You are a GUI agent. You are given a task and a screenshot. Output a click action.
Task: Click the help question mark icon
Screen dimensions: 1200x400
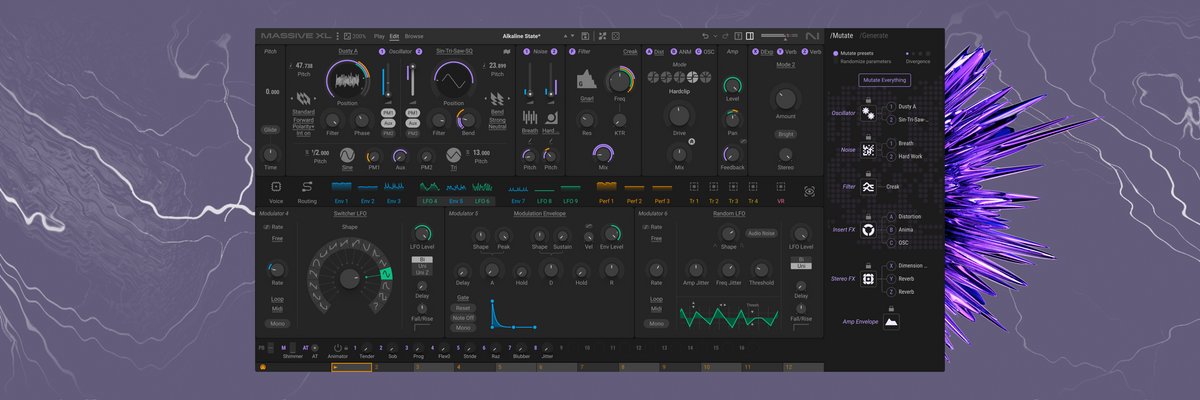(x=738, y=36)
